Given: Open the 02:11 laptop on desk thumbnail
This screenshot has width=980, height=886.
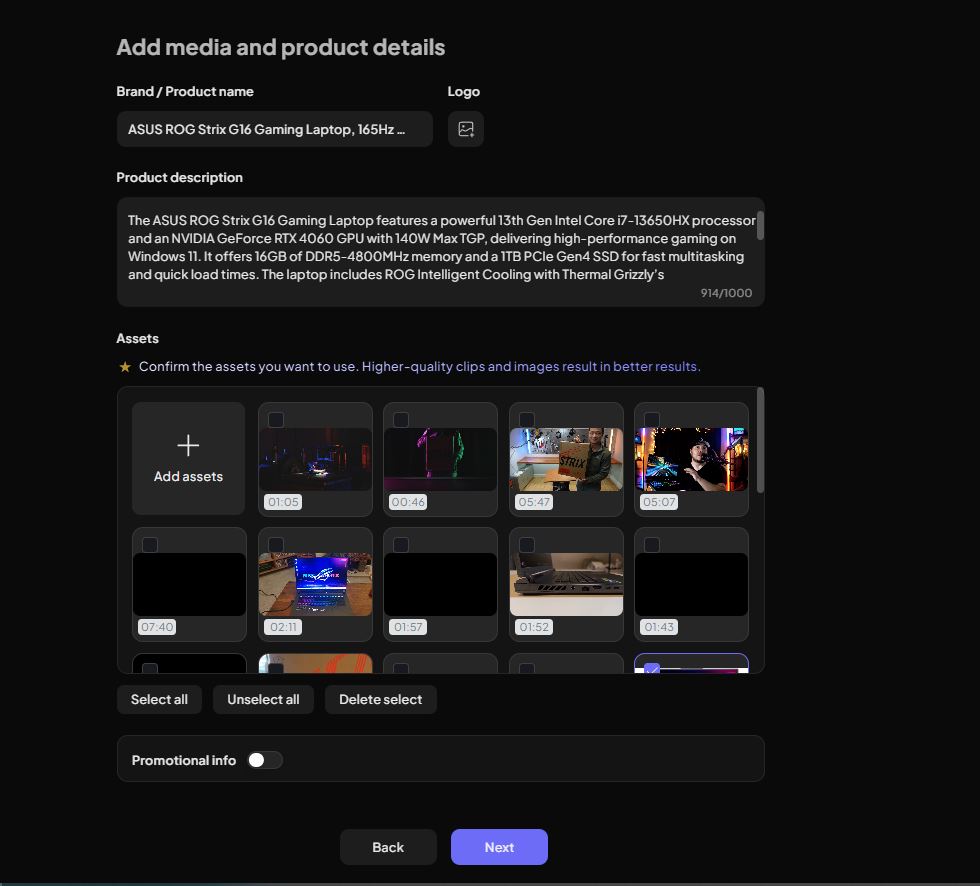Looking at the screenshot, I should [x=316, y=584].
